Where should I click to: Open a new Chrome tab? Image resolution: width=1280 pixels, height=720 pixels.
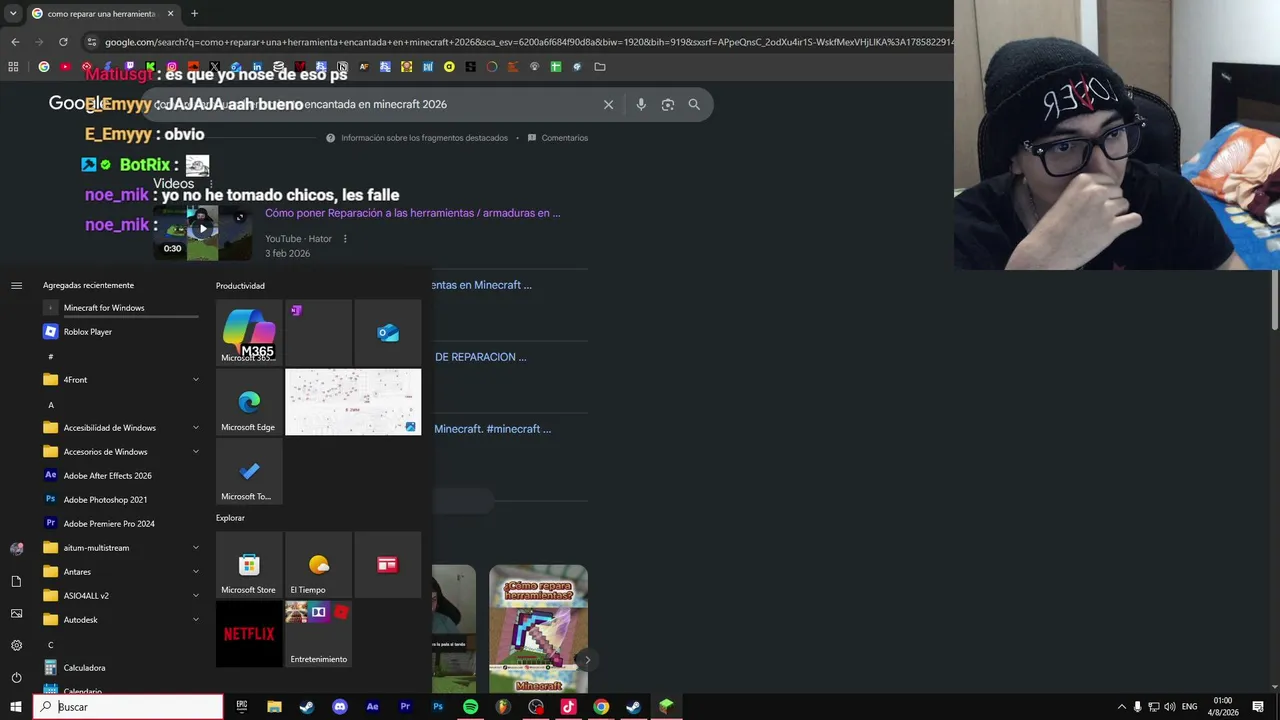(194, 14)
